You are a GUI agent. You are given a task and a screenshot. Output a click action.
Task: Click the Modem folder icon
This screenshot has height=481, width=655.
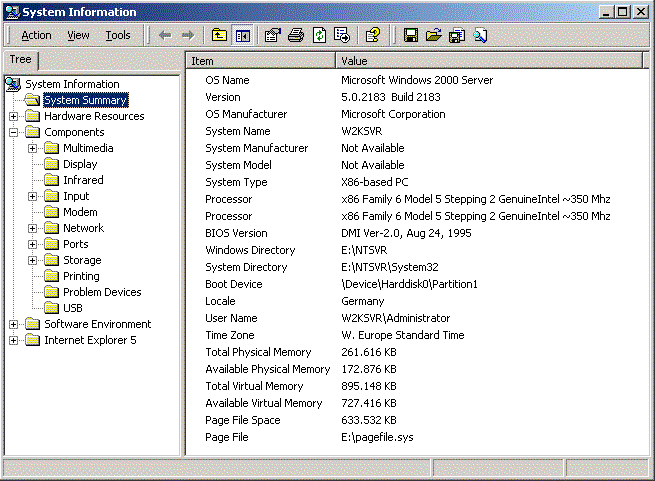coord(51,212)
